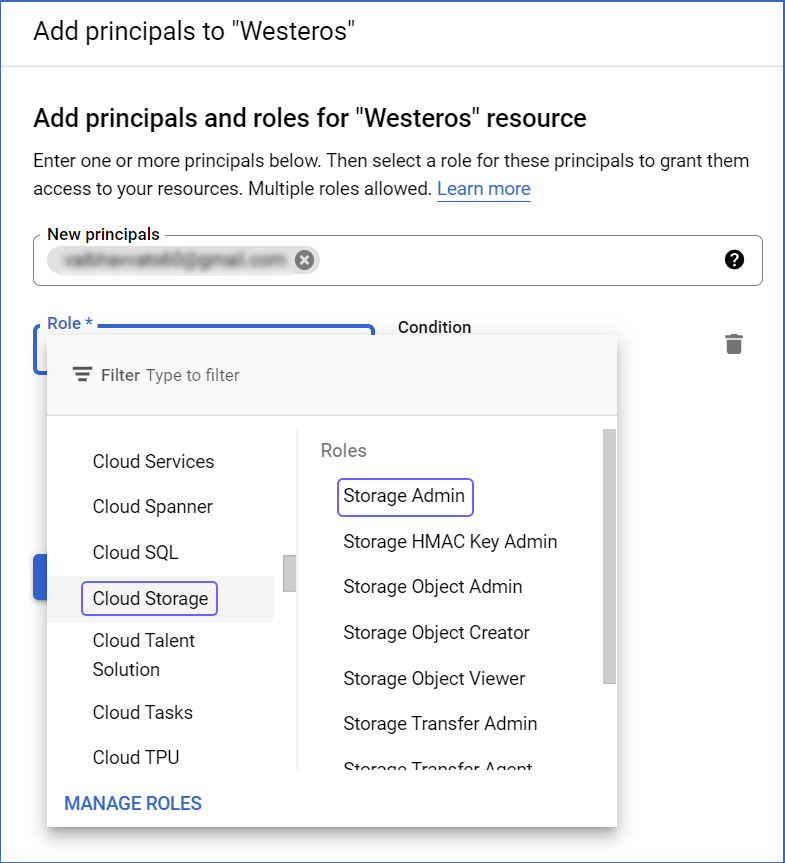Select Storage HMAC Key Admin role
This screenshot has height=863, width=785.
click(x=450, y=542)
